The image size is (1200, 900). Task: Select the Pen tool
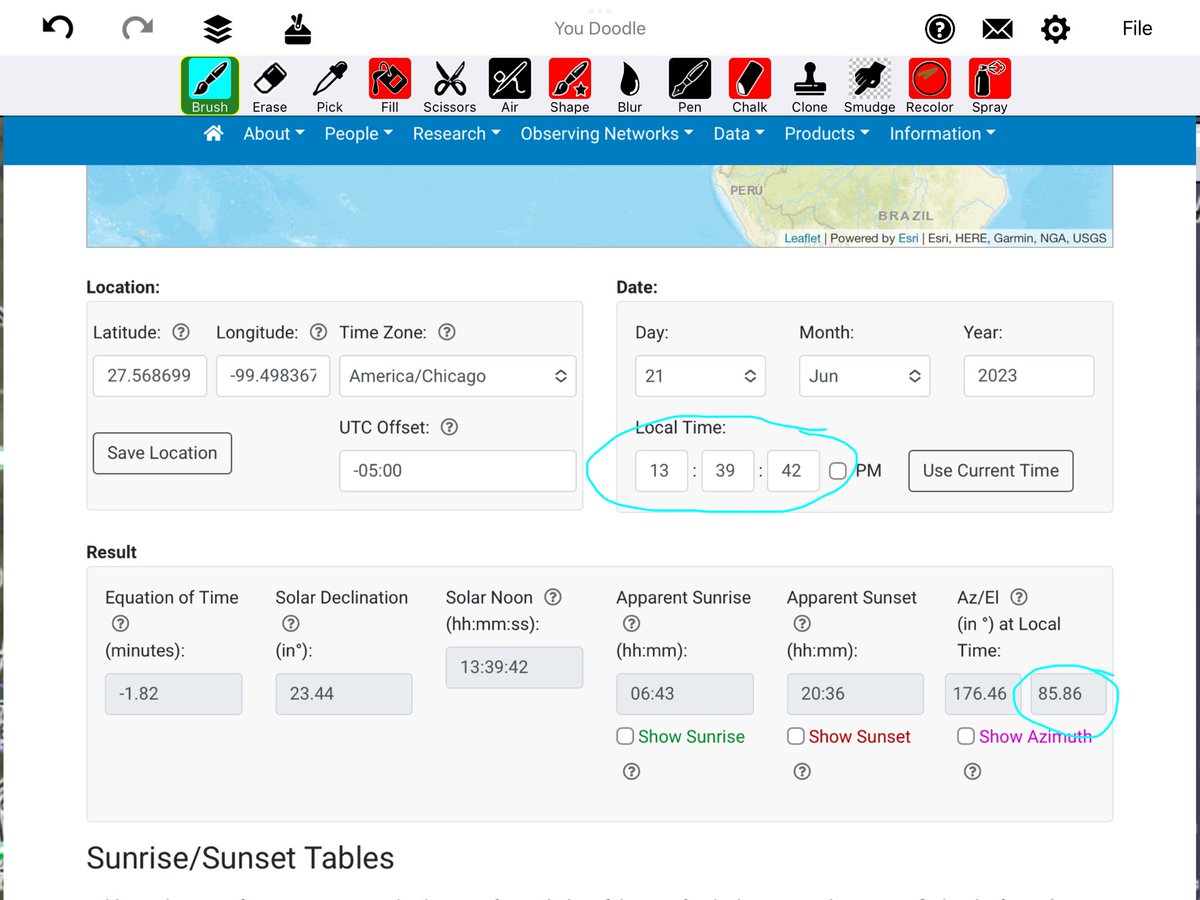[x=690, y=85]
